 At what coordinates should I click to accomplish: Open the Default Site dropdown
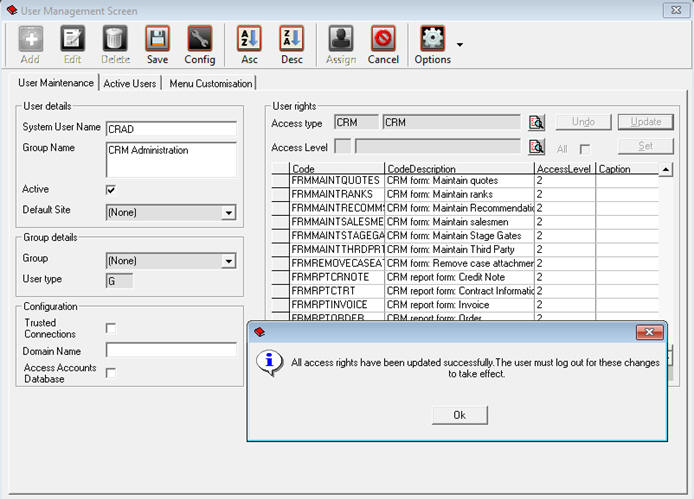tap(228, 213)
